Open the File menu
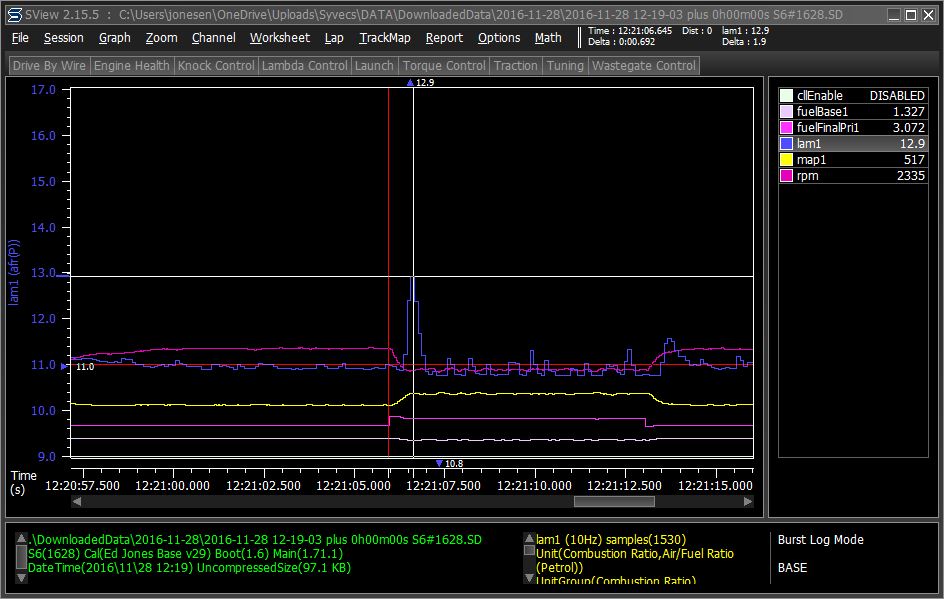The width and height of the screenshot is (944, 599). pyautogui.click(x=20, y=38)
